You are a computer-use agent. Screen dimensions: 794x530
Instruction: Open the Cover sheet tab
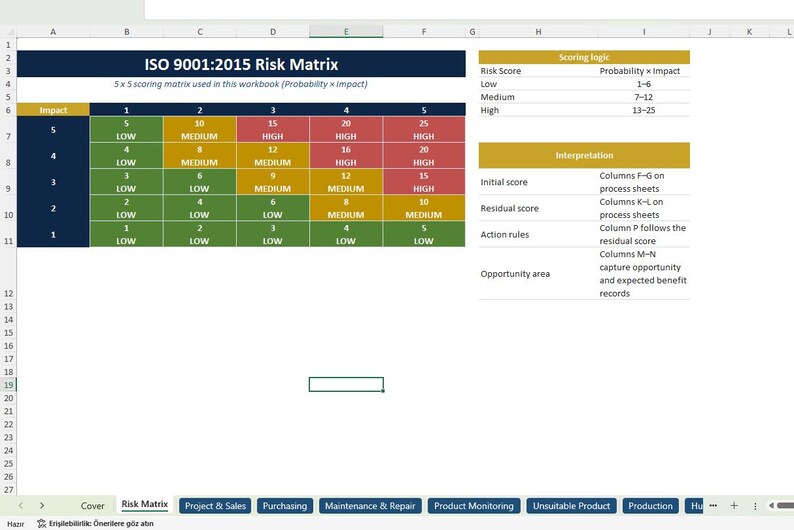92,506
